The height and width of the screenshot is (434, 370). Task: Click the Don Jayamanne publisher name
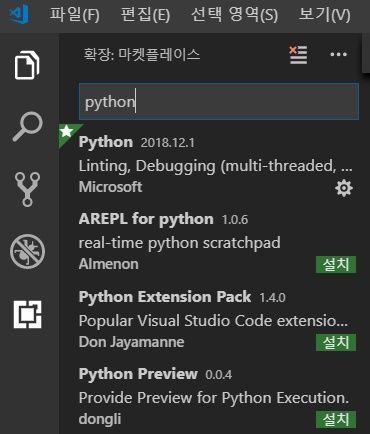(131, 342)
